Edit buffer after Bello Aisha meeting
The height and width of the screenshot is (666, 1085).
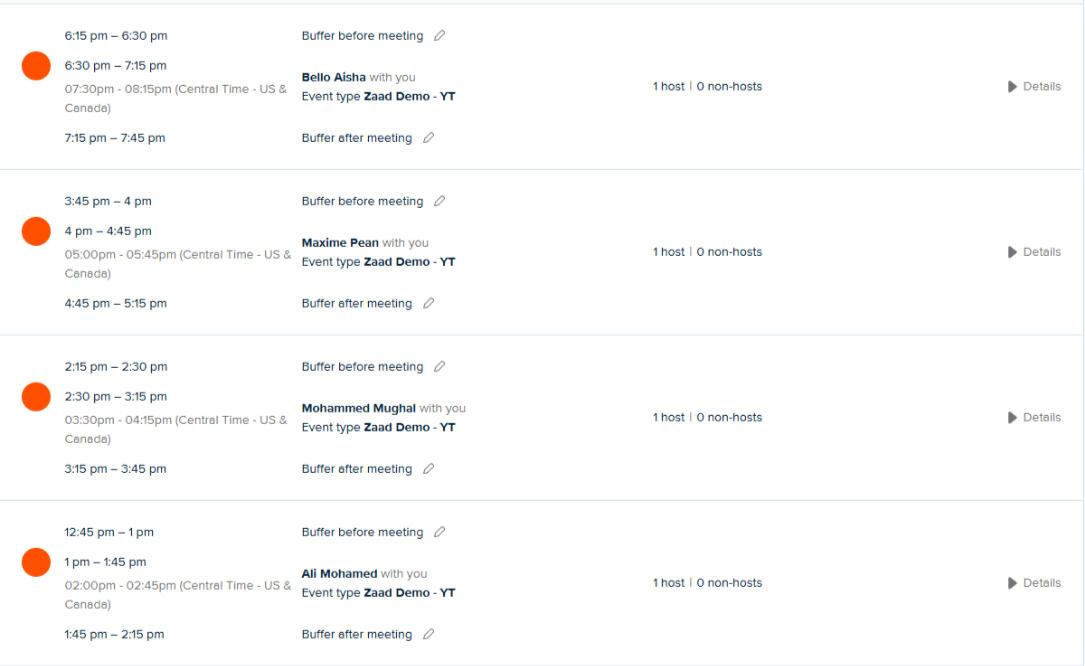pyautogui.click(x=428, y=138)
